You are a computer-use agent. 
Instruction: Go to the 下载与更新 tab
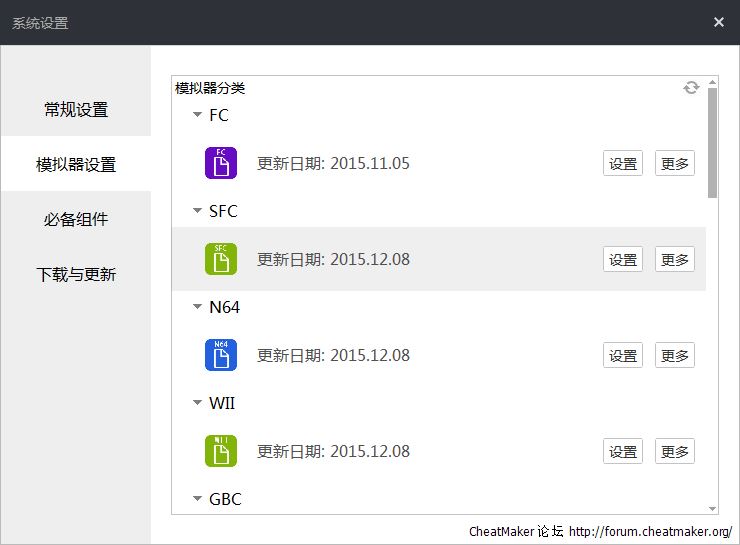coord(76,274)
